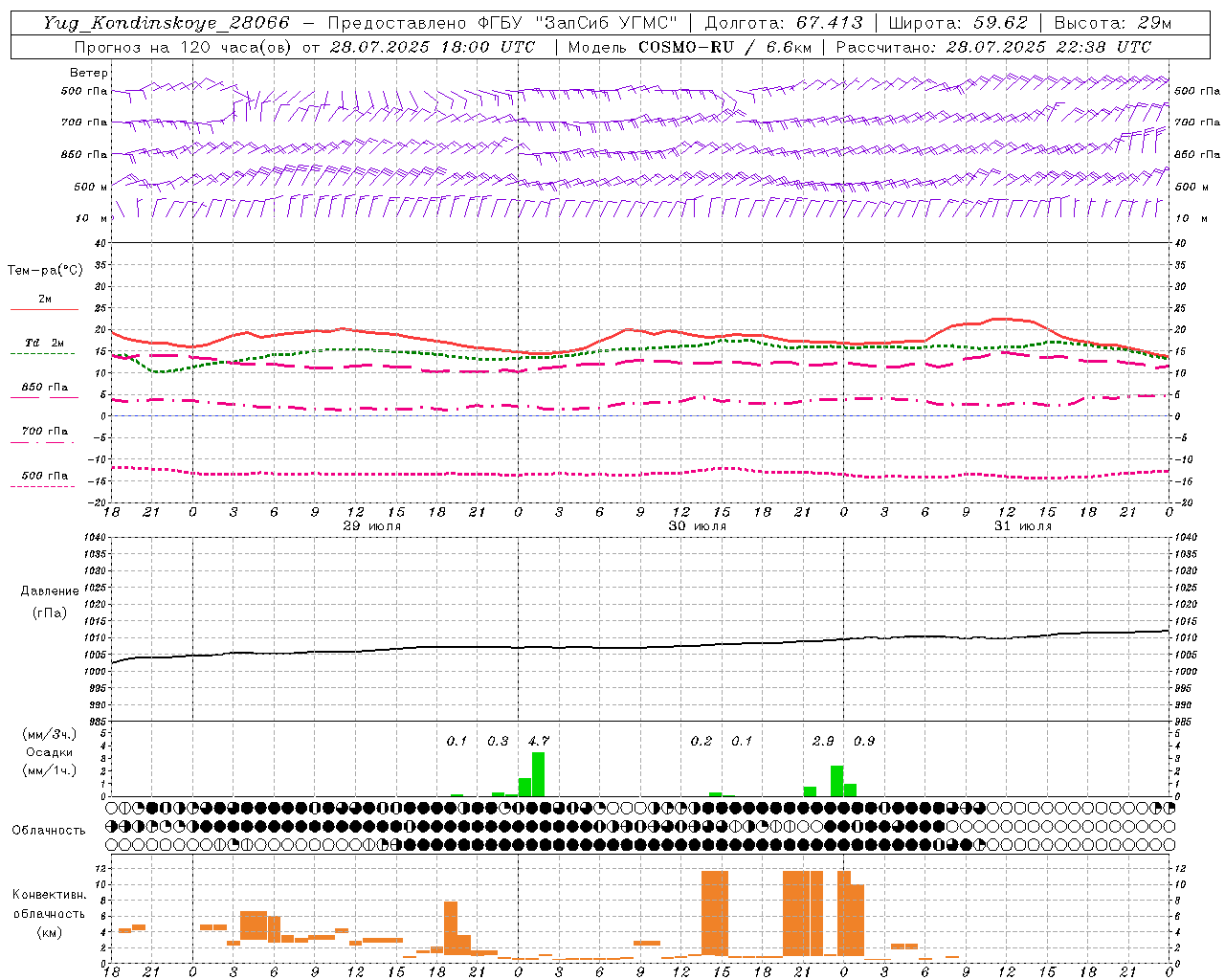
Task: Click the Высота: 29м header field
Action: pos(1112,23)
